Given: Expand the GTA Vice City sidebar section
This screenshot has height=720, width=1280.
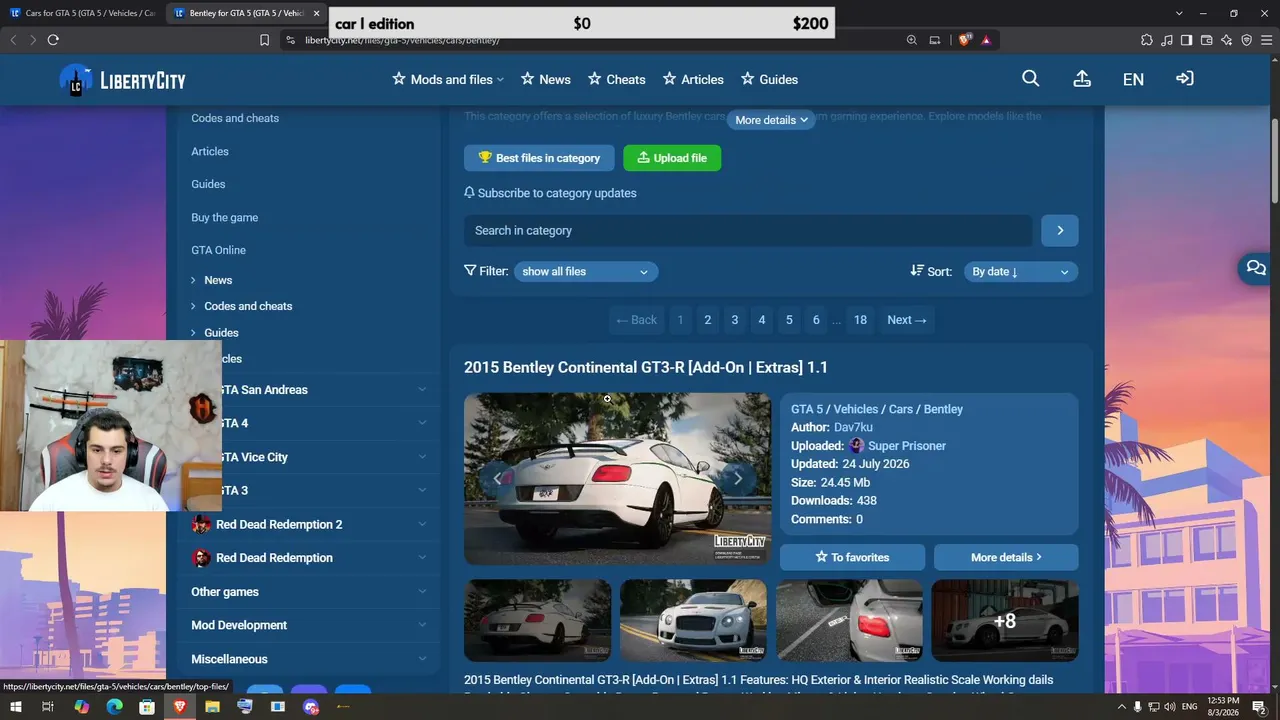Looking at the screenshot, I should click(x=422, y=457).
